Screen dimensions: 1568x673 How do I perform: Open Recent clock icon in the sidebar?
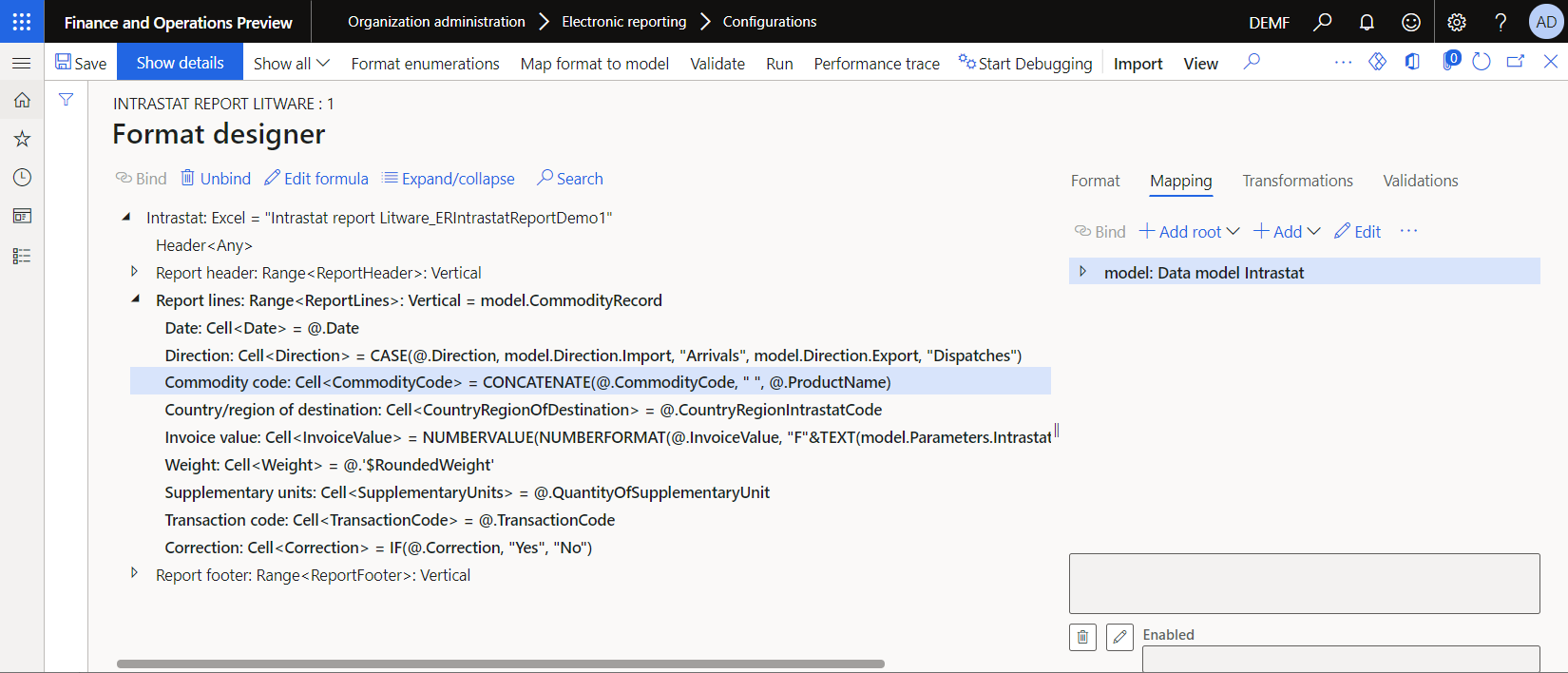[x=22, y=178]
